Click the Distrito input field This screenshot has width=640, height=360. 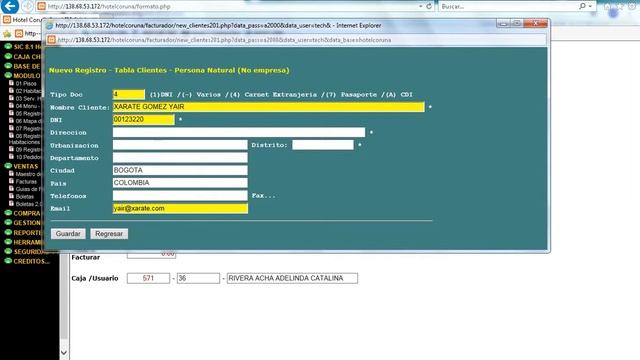click(323, 145)
